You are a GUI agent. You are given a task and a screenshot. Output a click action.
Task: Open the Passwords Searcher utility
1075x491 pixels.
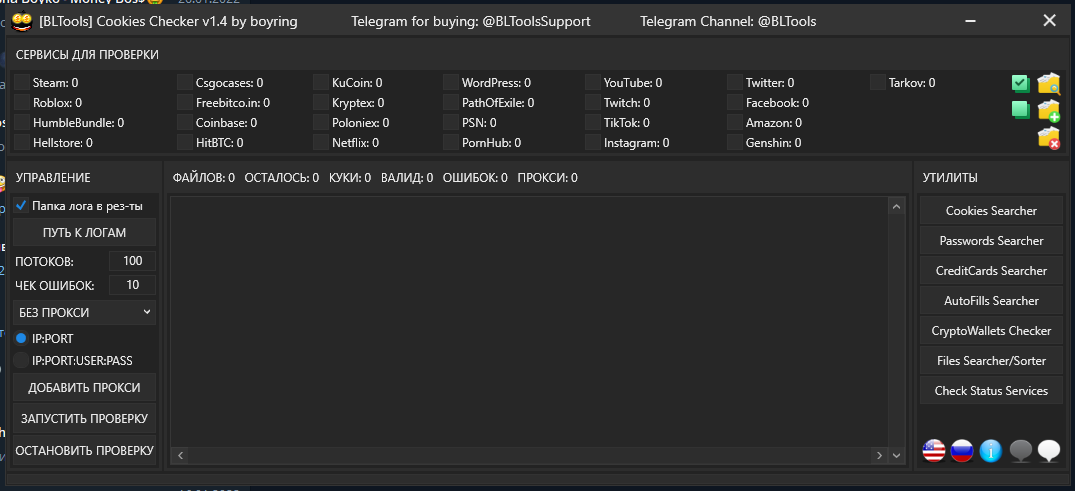pos(991,241)
